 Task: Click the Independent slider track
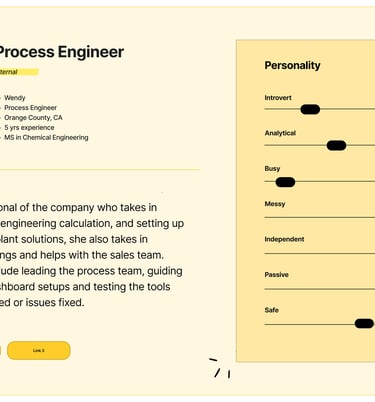(x=320, y=253)
